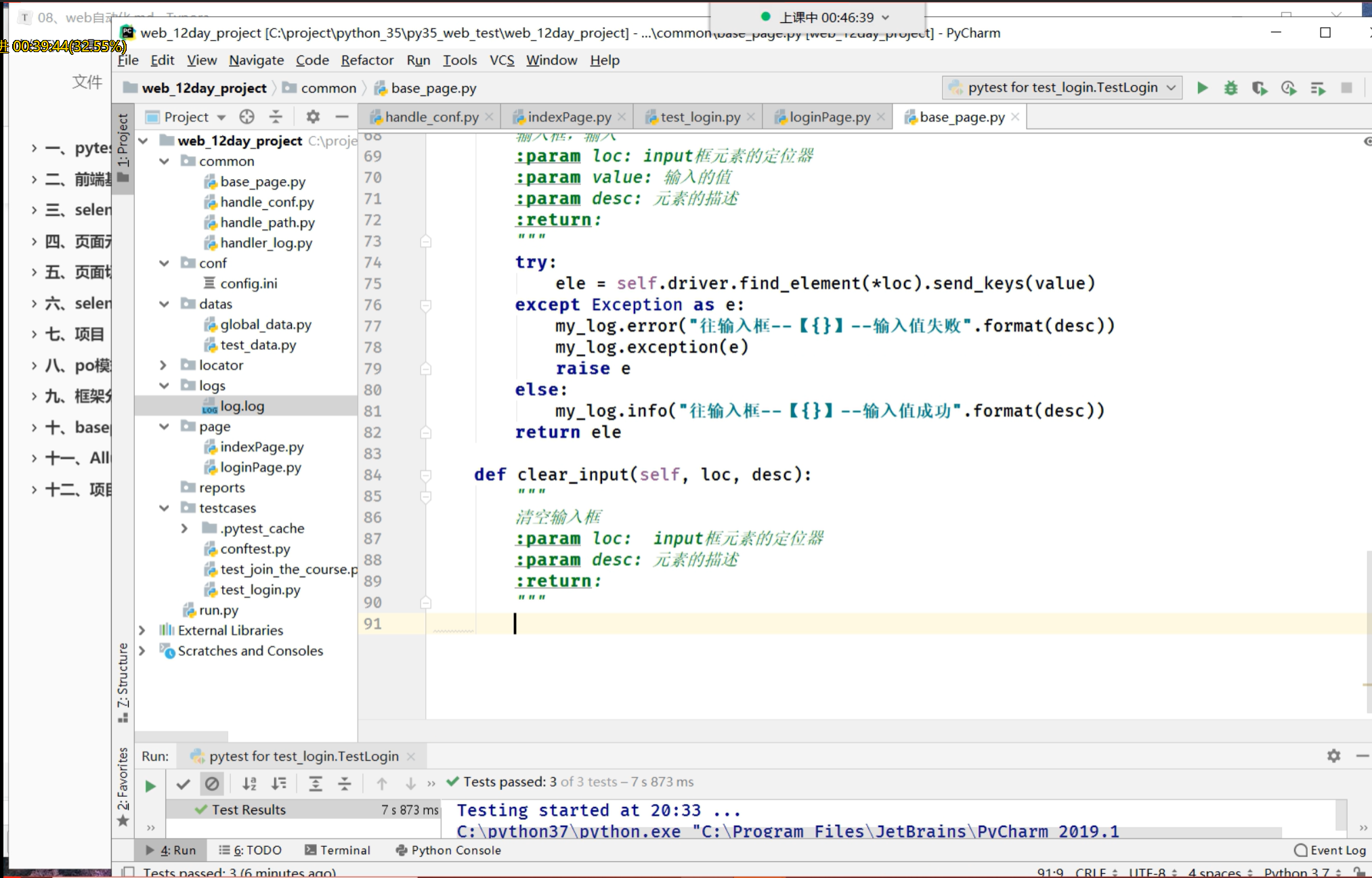This screenshot has width=1372, height=878.
Task: Toggle show ignored tests button
Action: point(212,783)
